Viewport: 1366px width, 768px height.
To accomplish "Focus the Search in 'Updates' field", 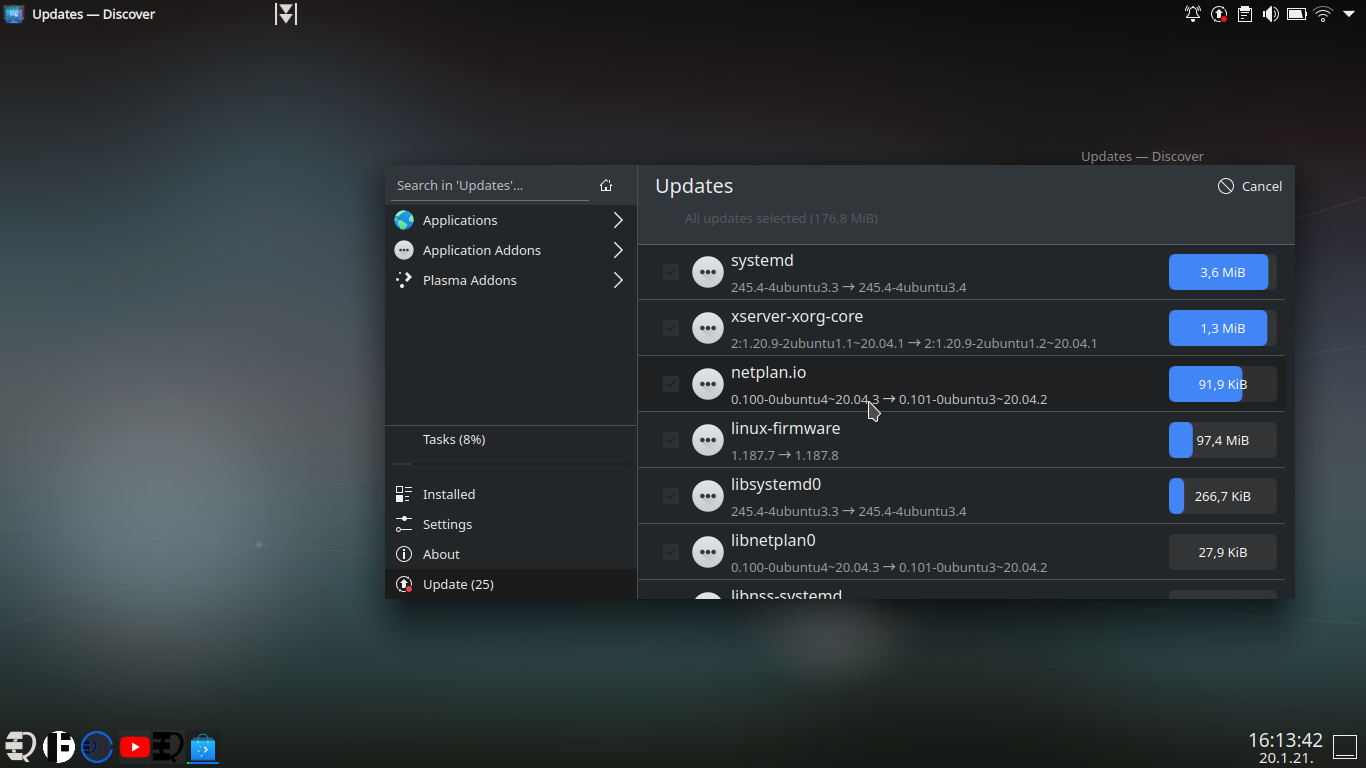I will (x=490, y=185).
